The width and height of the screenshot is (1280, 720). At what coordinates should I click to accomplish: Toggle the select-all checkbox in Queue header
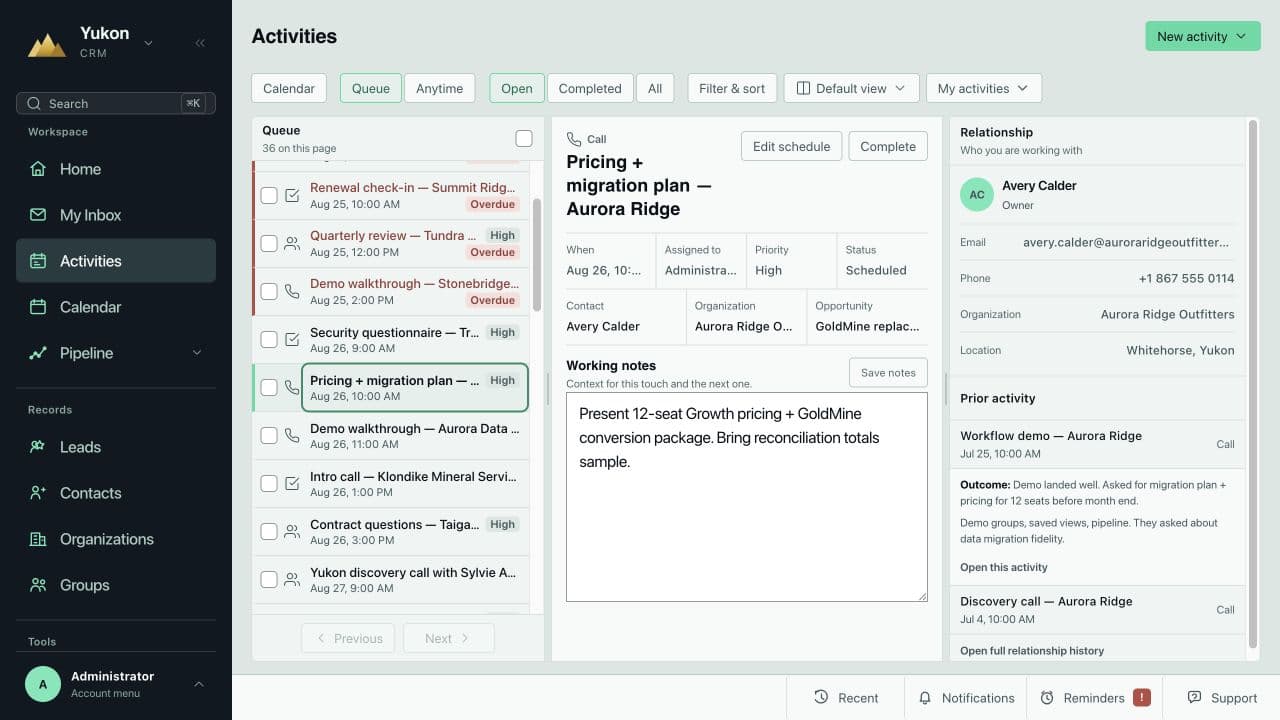pyautogui.click(x=524, y=138)
